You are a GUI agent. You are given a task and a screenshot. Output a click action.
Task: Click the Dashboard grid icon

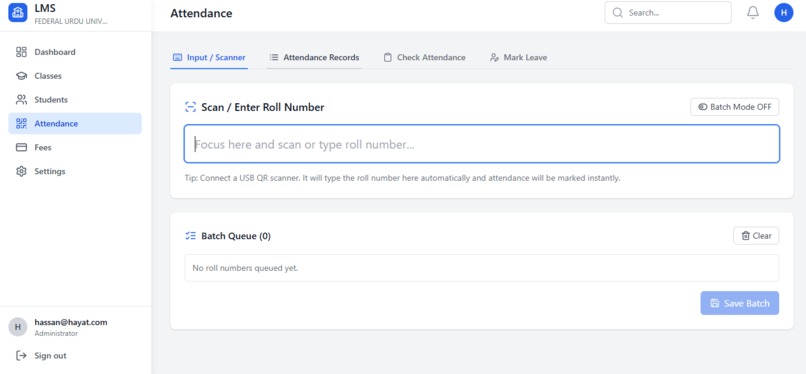tap(21, 52)
